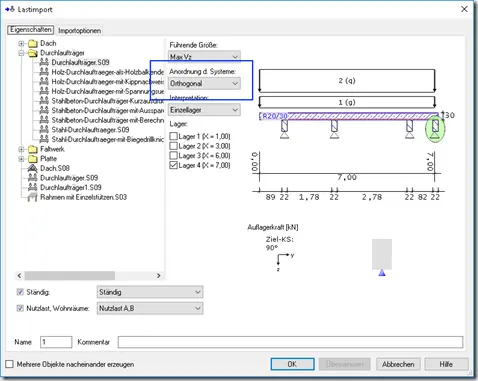Click the frame icon of Rahmen mit Einzelstützen.S03
Screen dimensions: 478x381
tap(33, 197)
